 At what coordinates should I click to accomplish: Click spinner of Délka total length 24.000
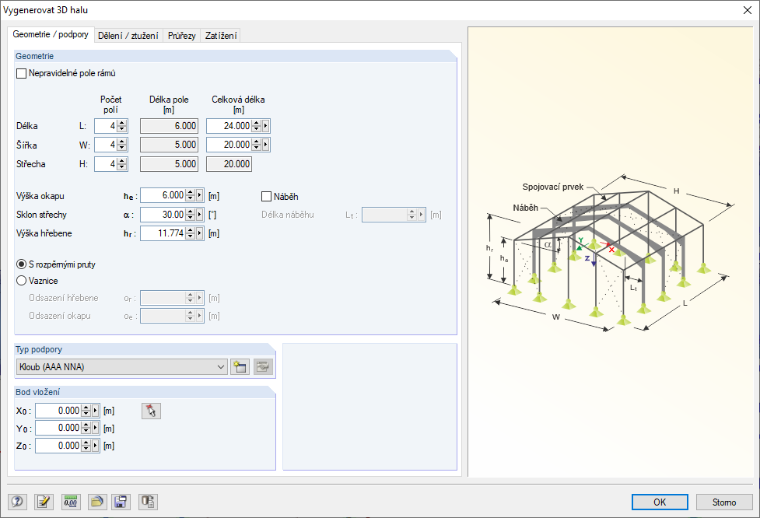[256, 126]
